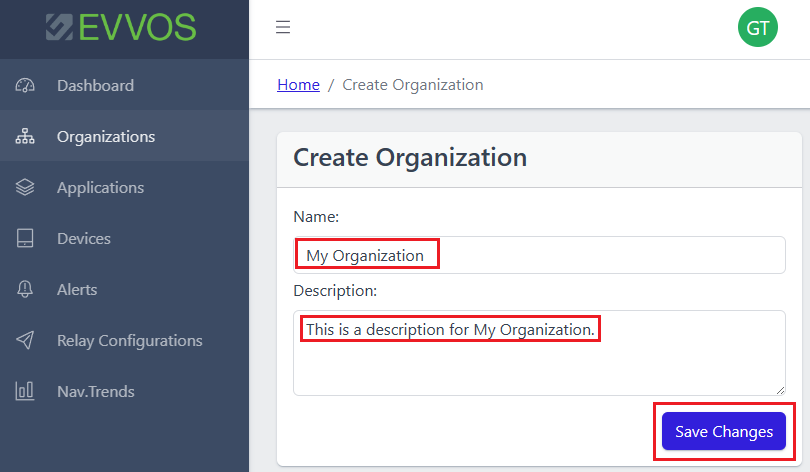810x472 pixels.
Task: Click the Devices tablet icon
Action: click(25, 238)
